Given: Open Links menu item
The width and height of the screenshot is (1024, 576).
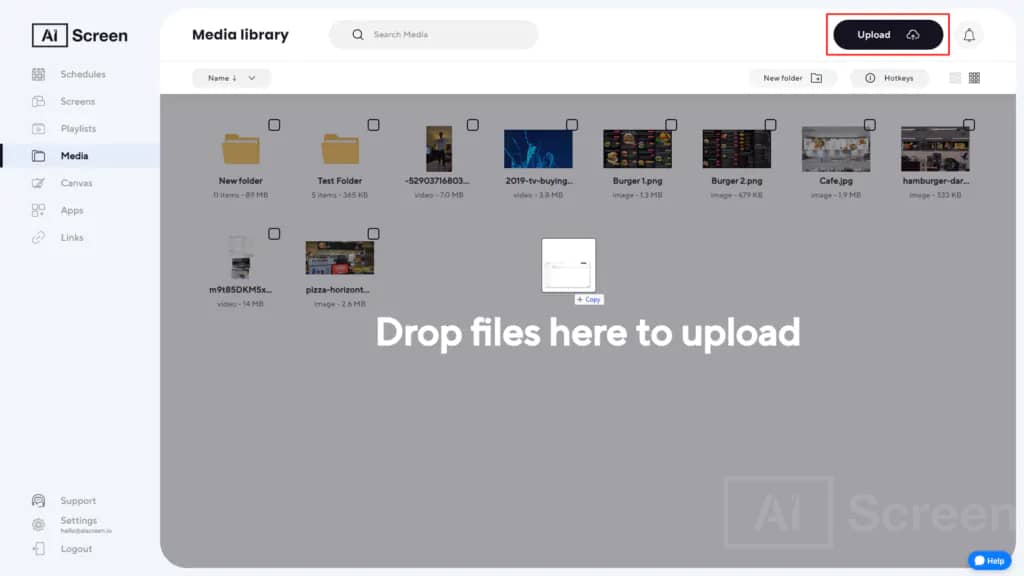Looking at the screenshot, I should click(72, 238).
